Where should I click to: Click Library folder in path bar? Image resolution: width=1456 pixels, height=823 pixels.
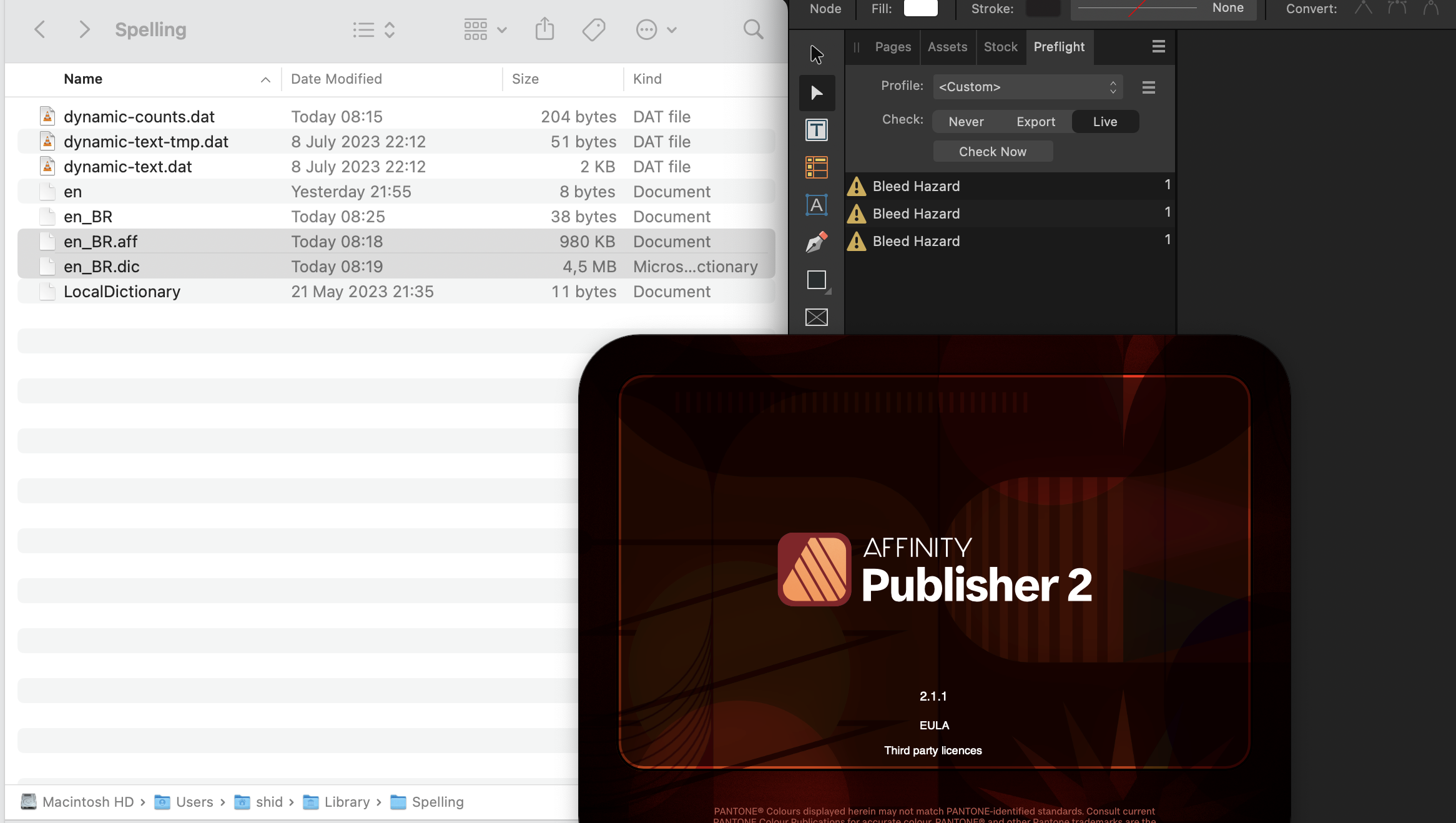337,802
